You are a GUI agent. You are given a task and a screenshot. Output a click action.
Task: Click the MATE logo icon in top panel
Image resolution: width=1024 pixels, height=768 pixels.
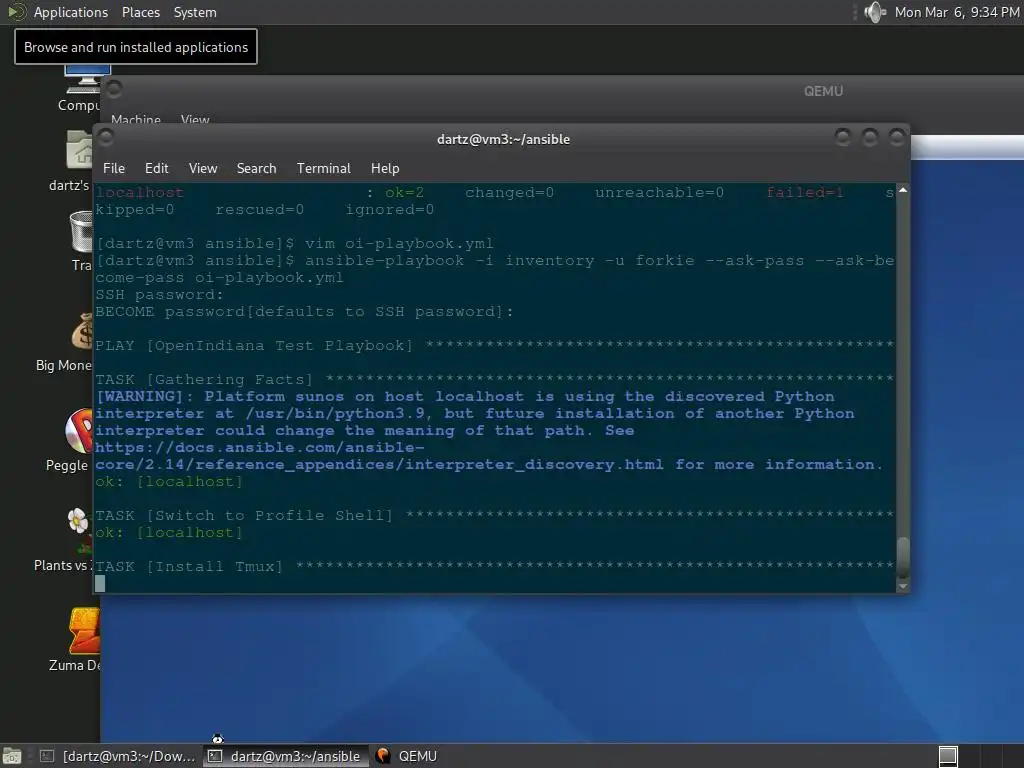click(16, 12)
